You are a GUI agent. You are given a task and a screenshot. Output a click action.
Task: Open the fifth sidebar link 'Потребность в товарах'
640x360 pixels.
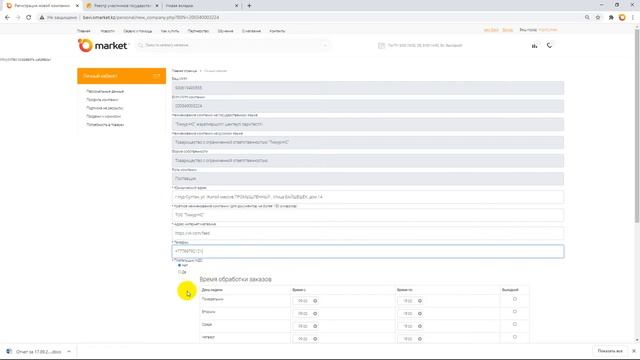point(105,125)
